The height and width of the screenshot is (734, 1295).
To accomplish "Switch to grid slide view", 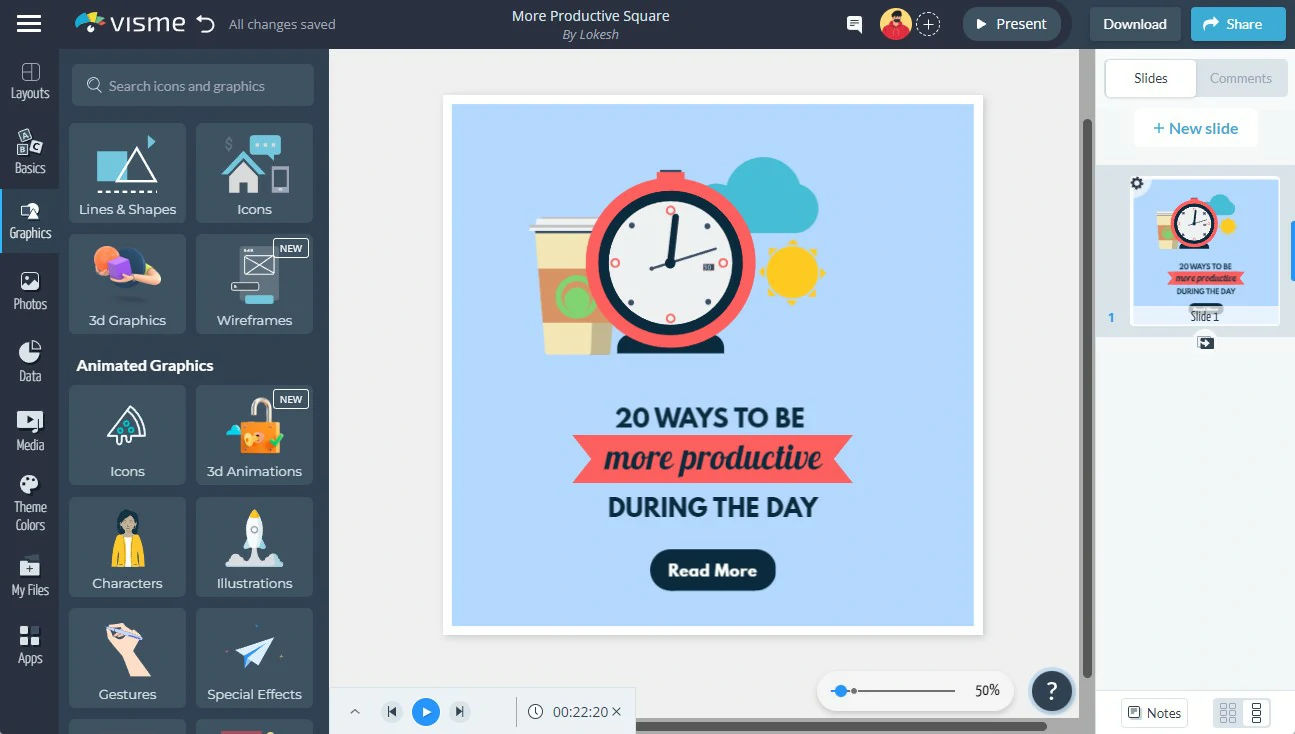I will [1228, 713].
